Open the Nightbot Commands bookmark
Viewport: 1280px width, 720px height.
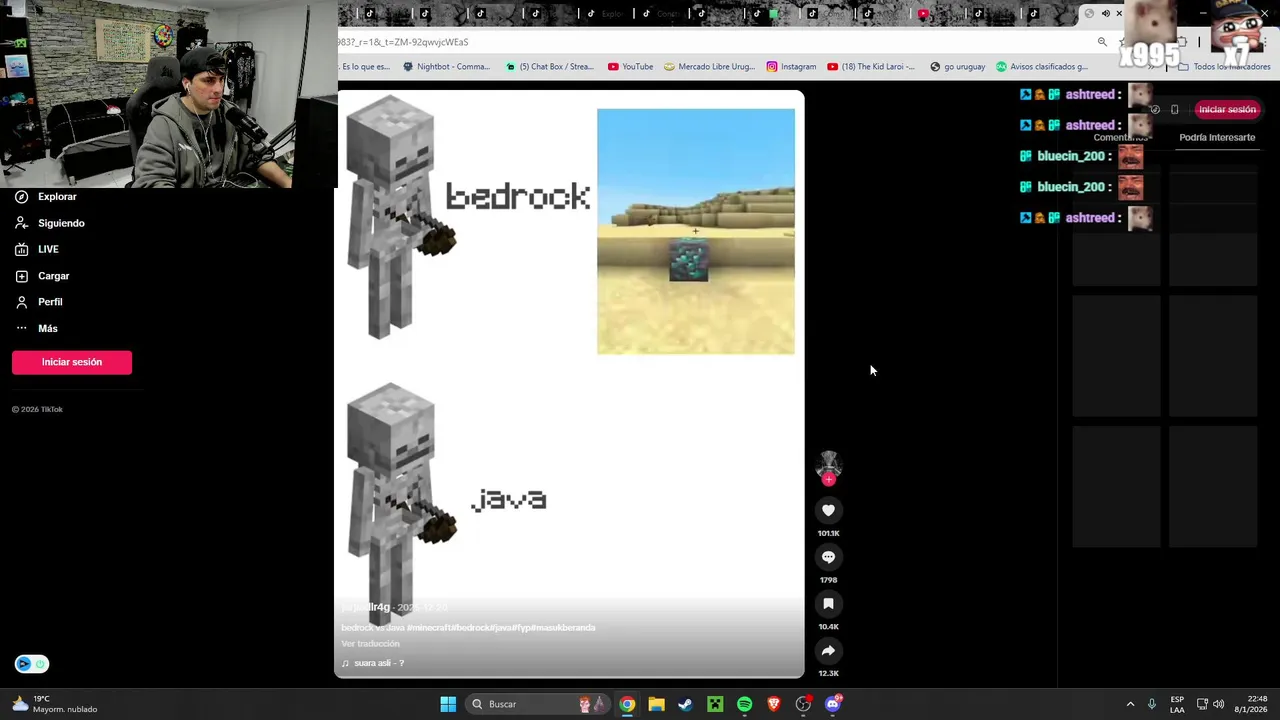coord(446,67)
